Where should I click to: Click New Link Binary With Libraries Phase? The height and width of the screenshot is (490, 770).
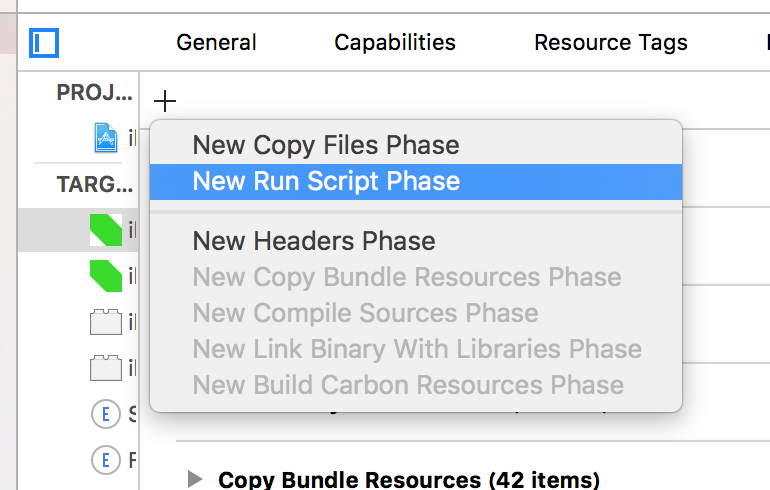pyautogui.click(x=416, y=349)
